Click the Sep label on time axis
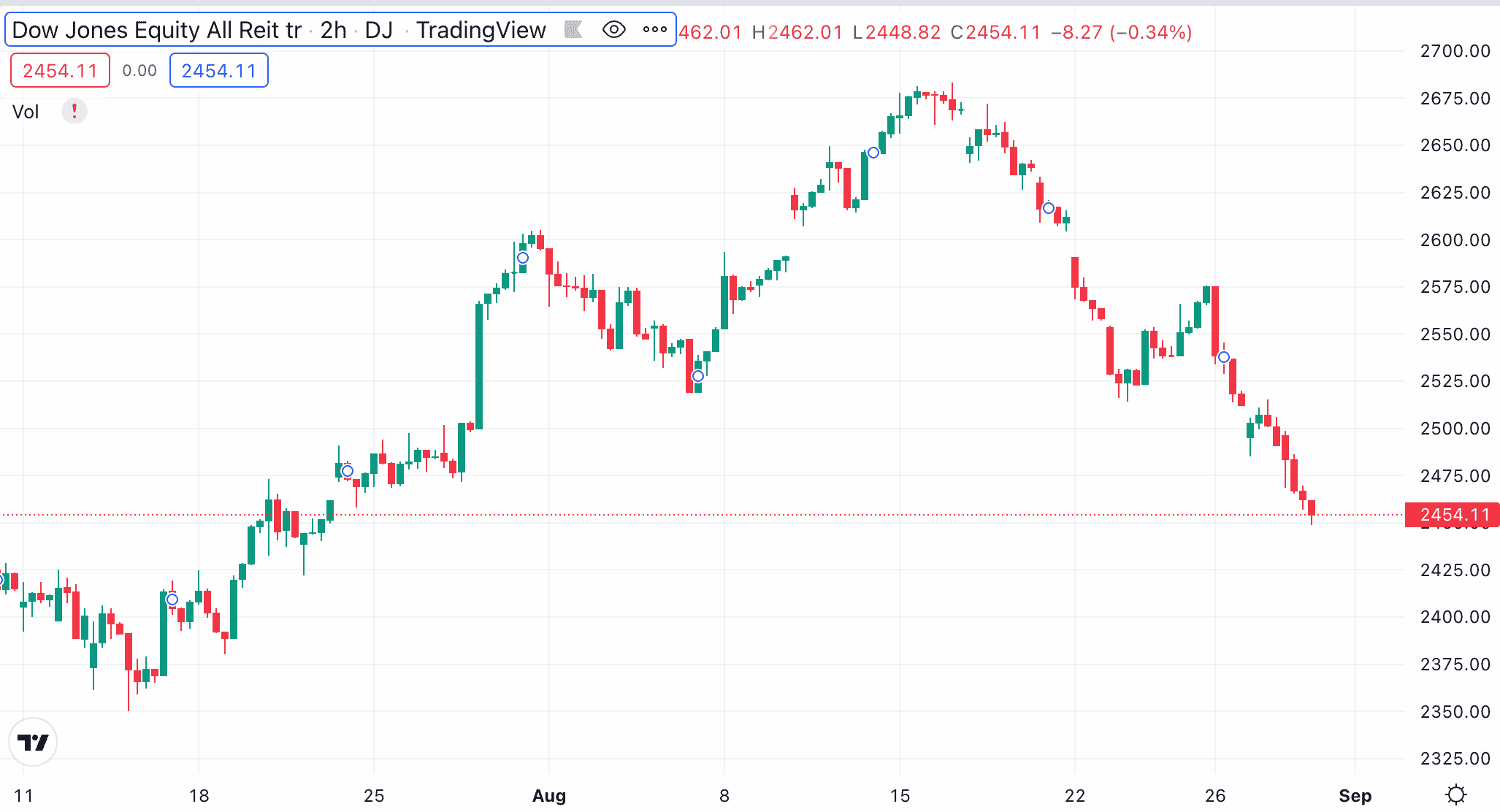The width and height of the screenshot is (1500, 812). pyautogui.click(x=1355, y=795)
